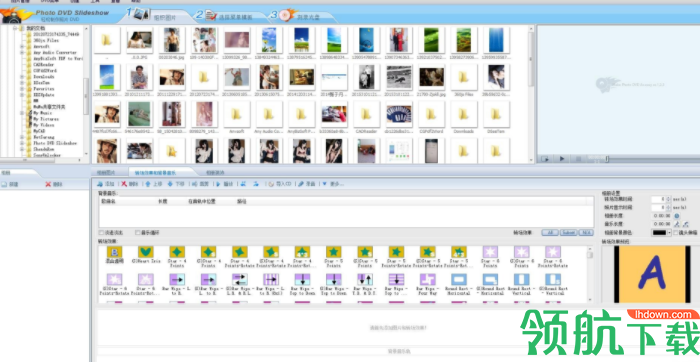Viewport: 700px width, 362px height.
Task: Click the red X 删除 album button in left panel
Action: [x=54, y=184]
